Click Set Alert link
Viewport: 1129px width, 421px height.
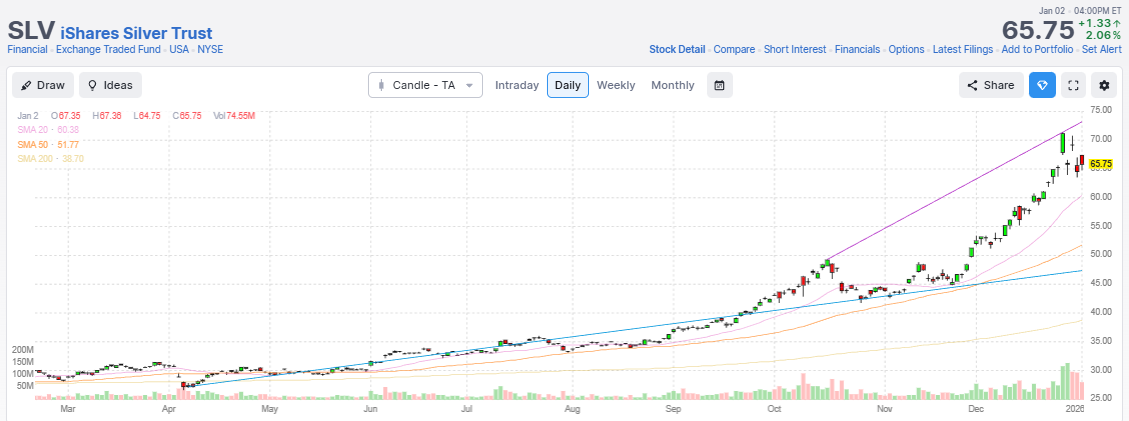pos(1101,50)
